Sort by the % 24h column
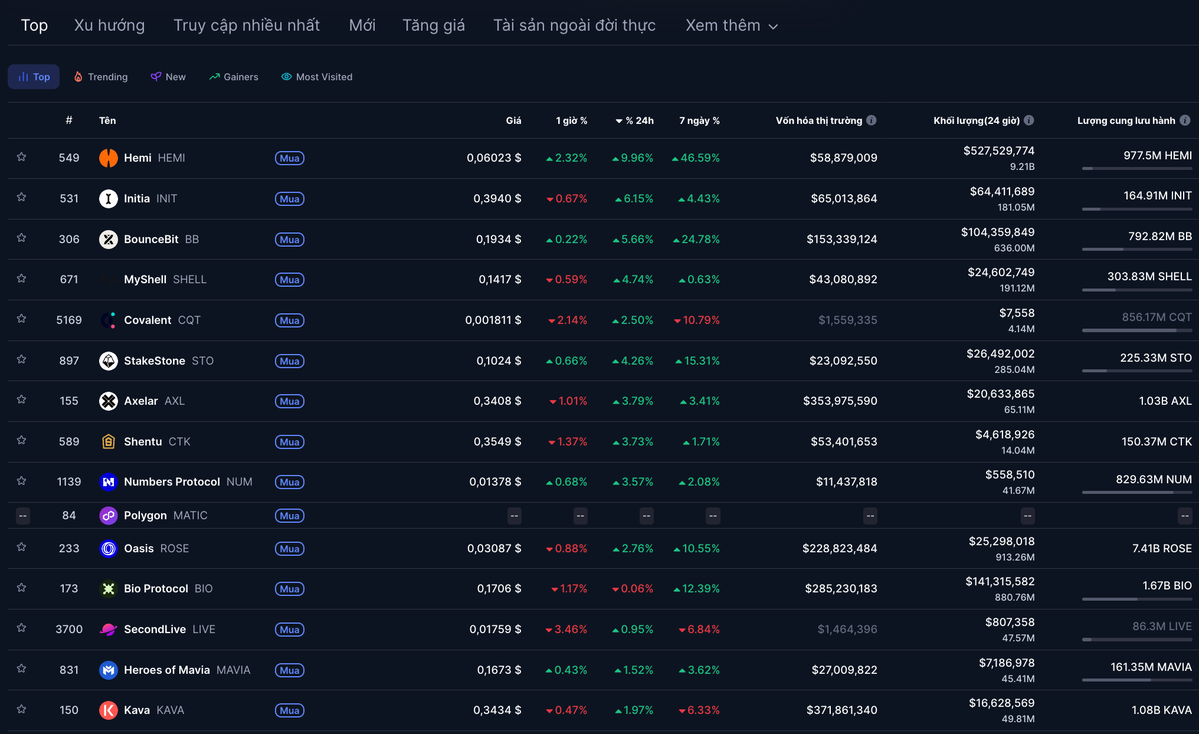The width and height of the screenshot is (1199, 734). pyautogui.click(x=634, y=121)
